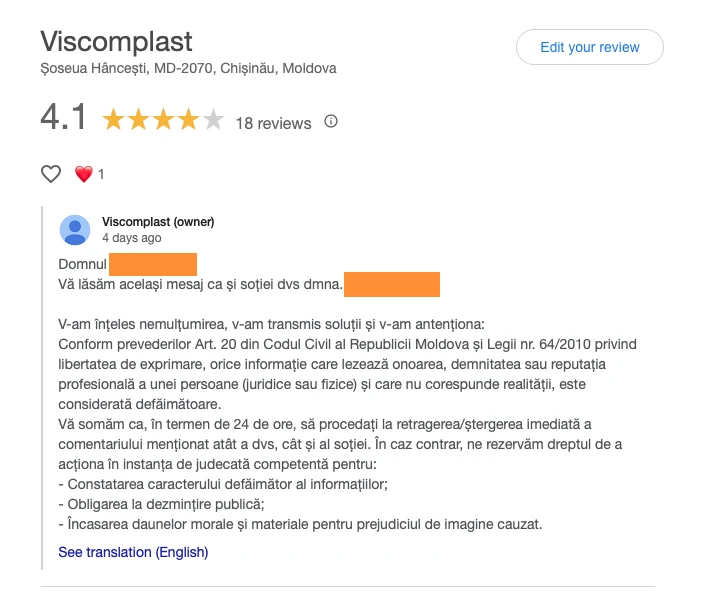The width and height of the screenshot is (705, 597).
Task: Click the third gold rating star
Action: coord(162,122)
